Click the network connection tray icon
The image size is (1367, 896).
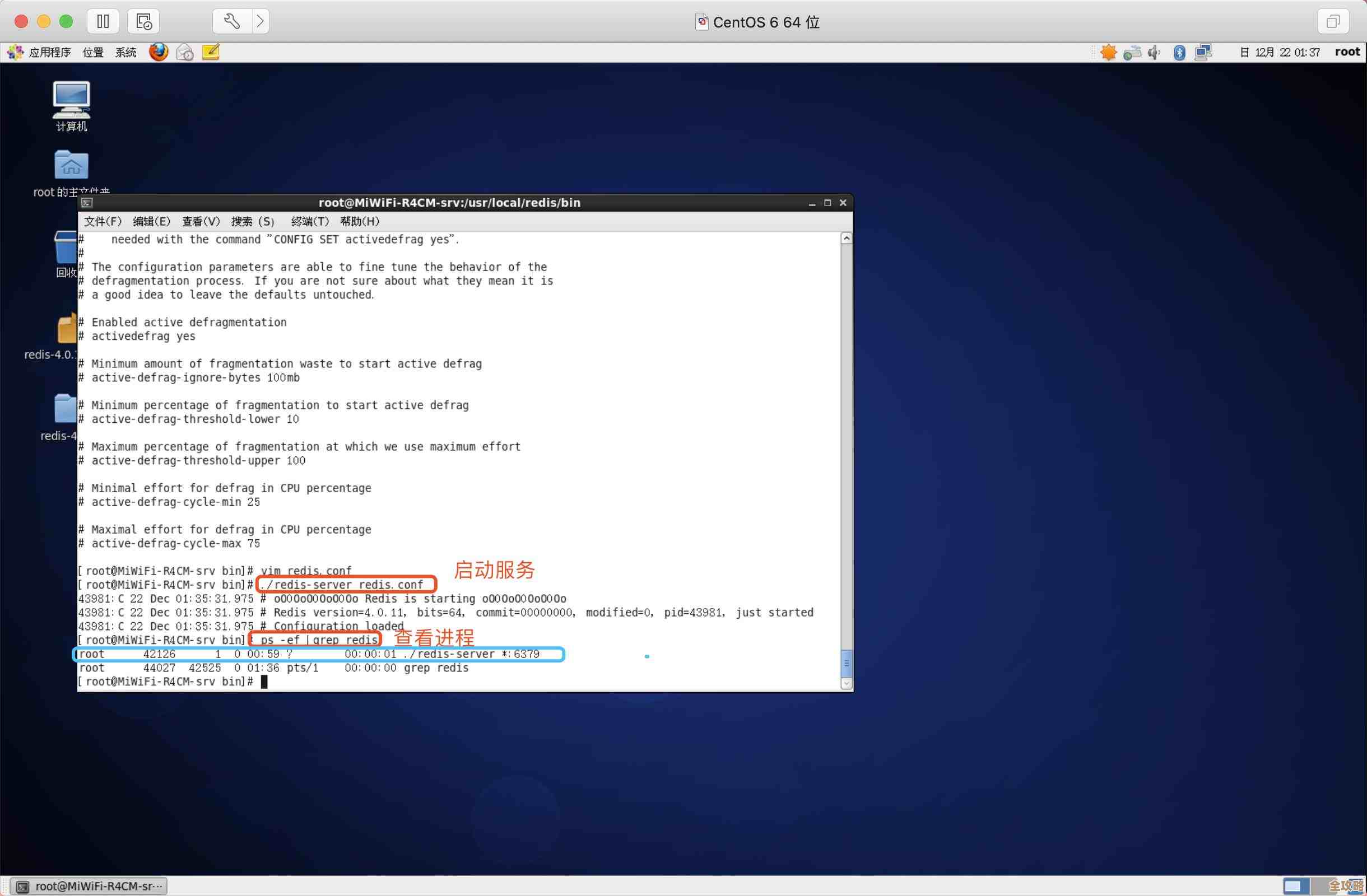(x=1203, y=53)
